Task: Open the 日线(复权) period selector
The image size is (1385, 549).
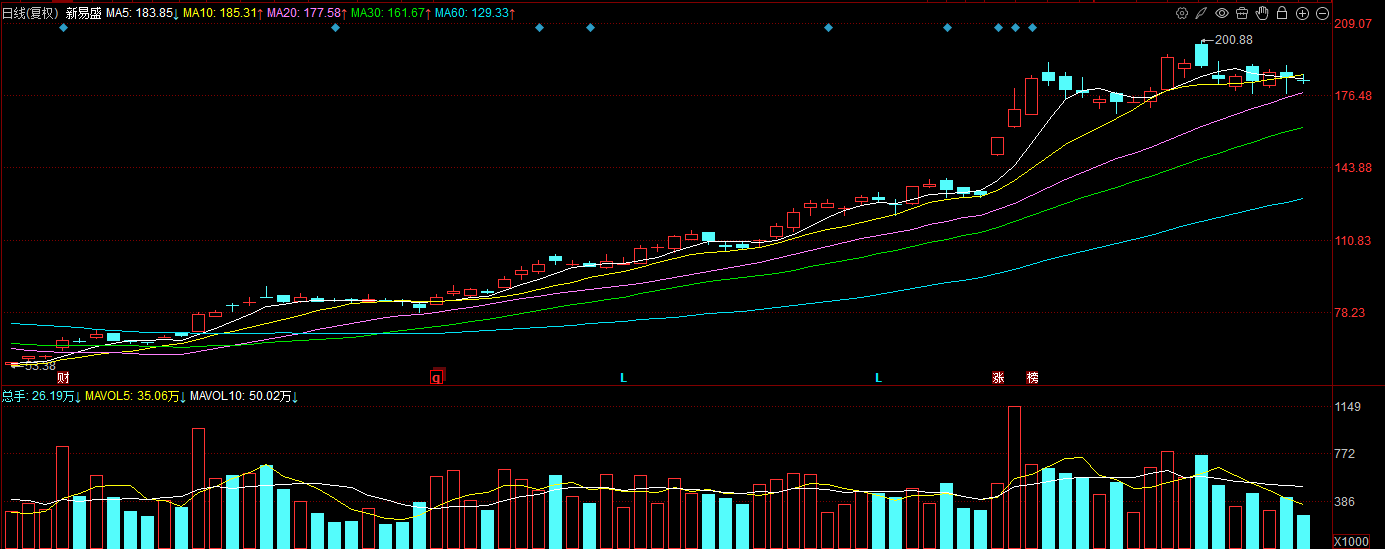Action: click(x=31, y=13)
